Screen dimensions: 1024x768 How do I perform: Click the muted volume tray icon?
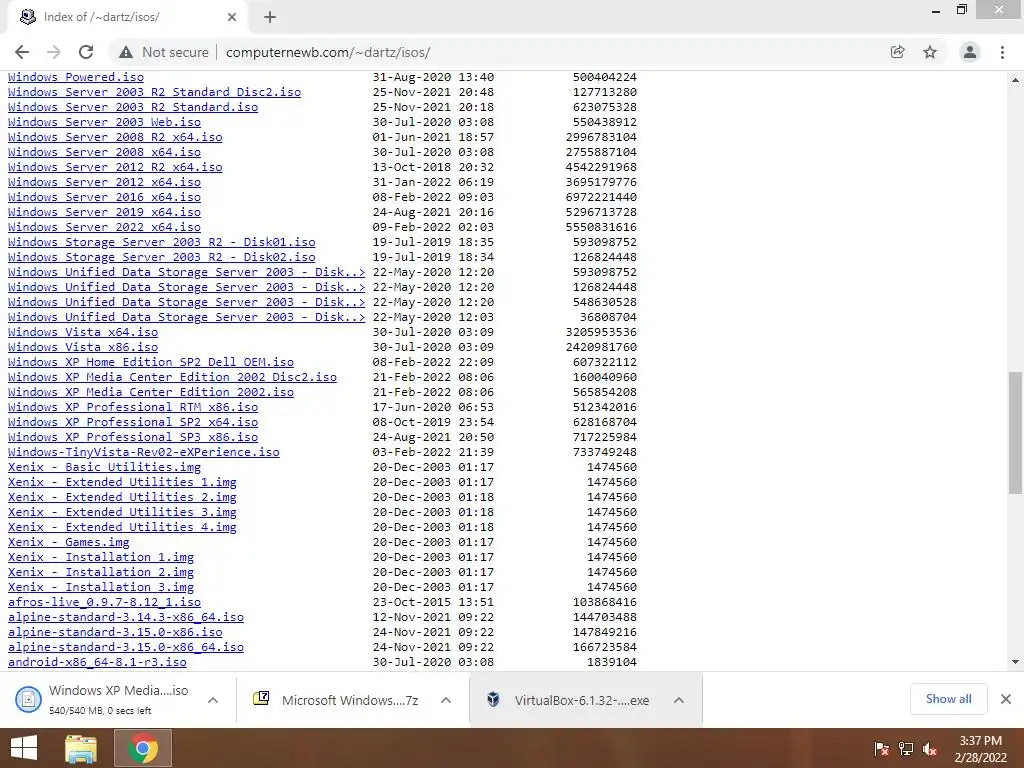pyautogui.click(x=930, y=749)
